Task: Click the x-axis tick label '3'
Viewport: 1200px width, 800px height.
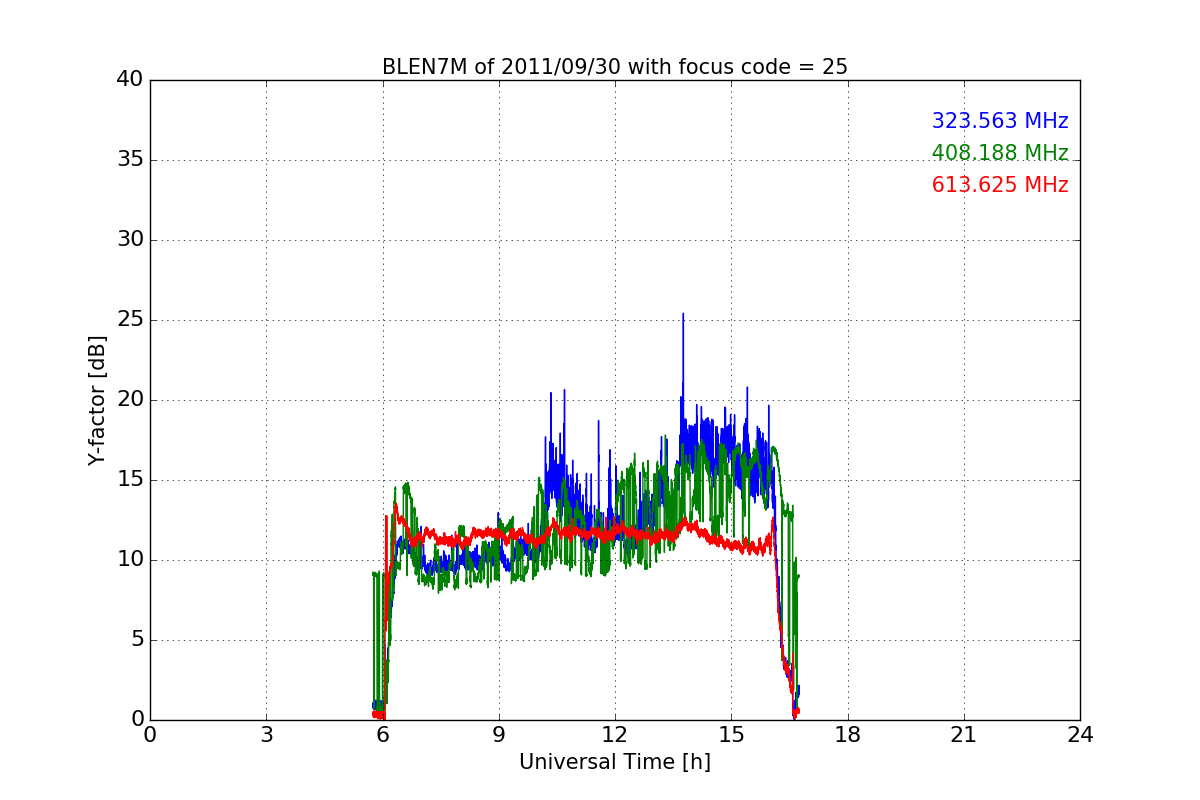Action: click(266, 735)
